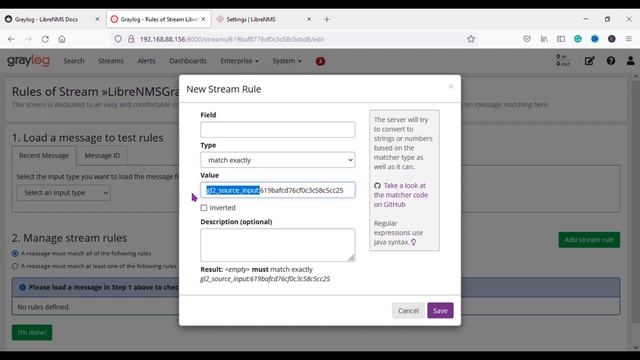Open the Type 'match exactly' dropdown

tap(278, 160)
